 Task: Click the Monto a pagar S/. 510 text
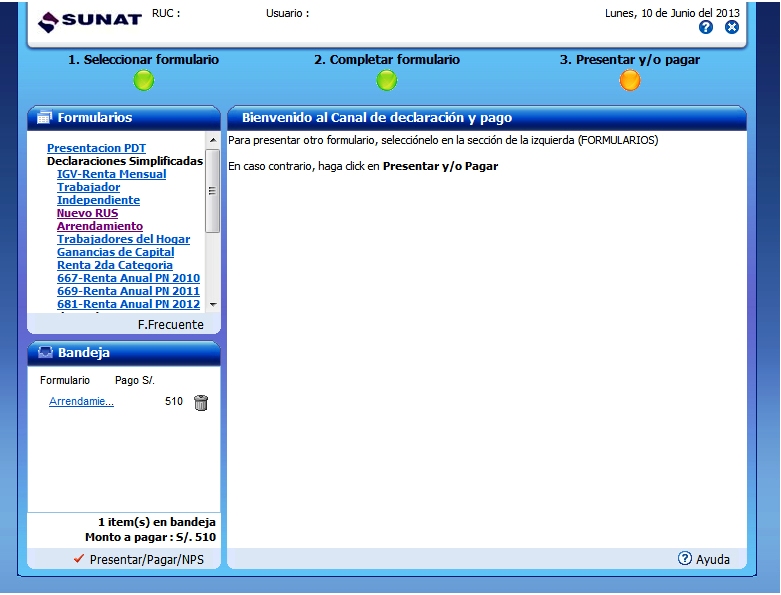(150, 537)
